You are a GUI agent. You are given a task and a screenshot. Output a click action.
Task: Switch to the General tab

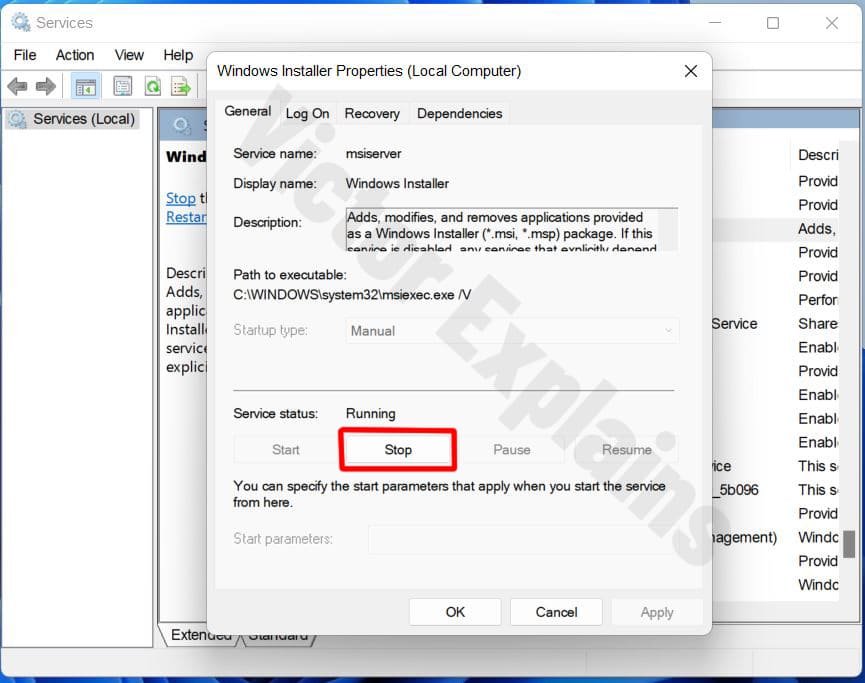pos(248,111)
